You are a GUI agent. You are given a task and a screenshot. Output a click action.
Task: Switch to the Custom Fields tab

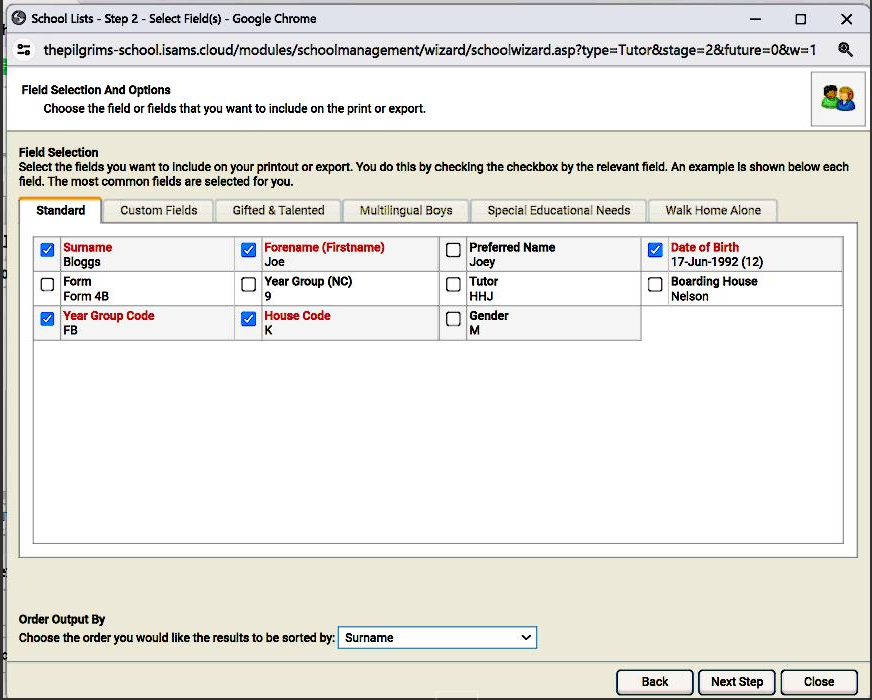coord(159,210)
